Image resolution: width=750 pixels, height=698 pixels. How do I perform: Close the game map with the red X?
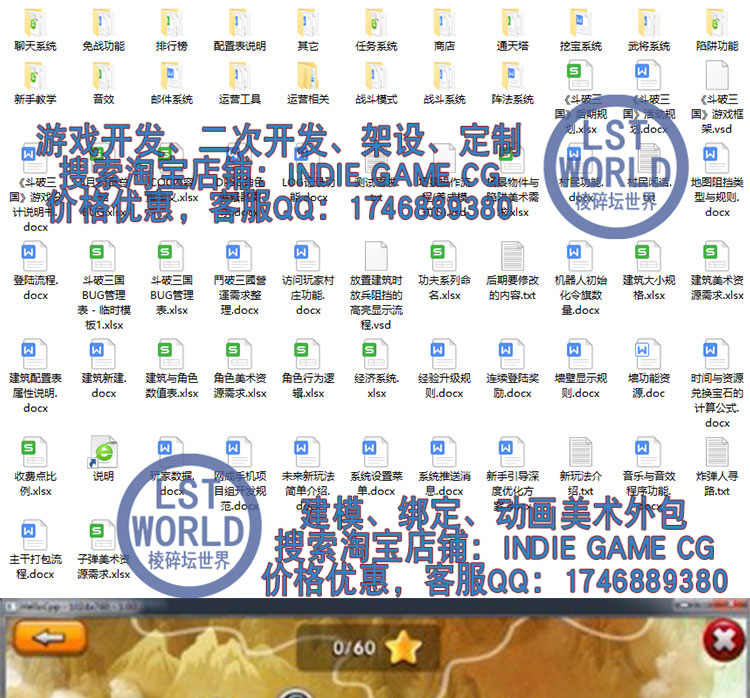724,640
